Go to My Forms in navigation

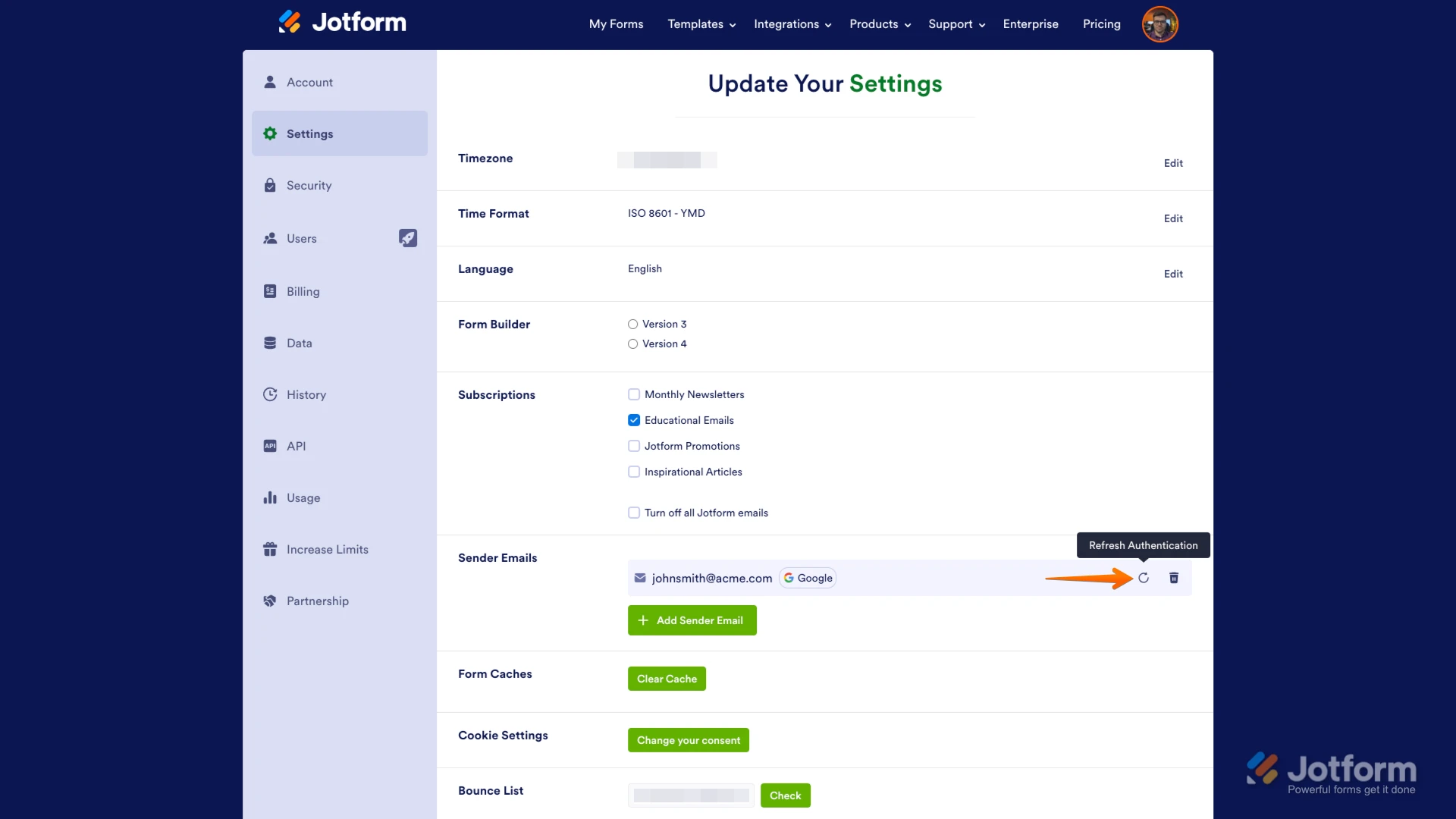(x=616, y=24)
